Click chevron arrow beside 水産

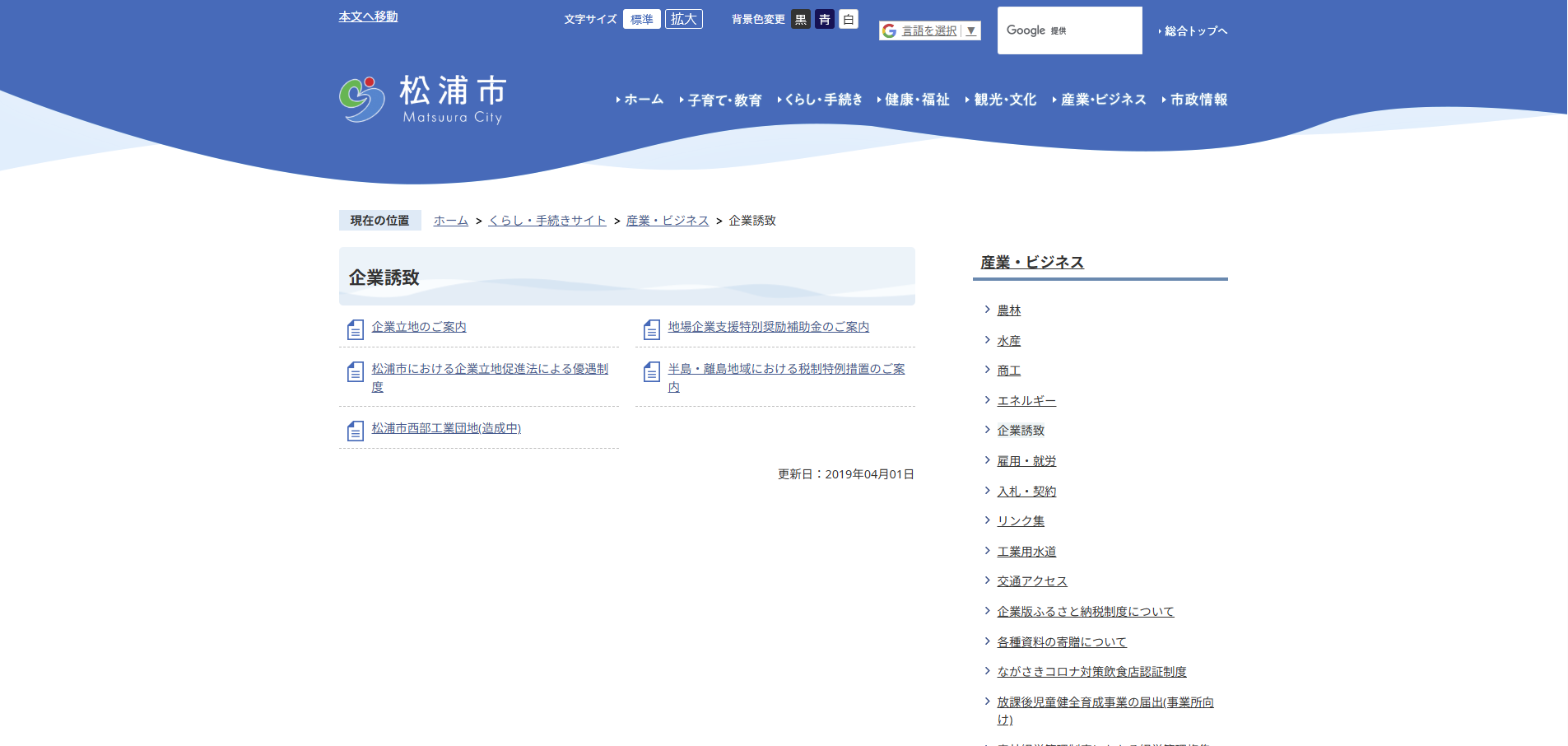pyautogui.click(x=987, y=340)
